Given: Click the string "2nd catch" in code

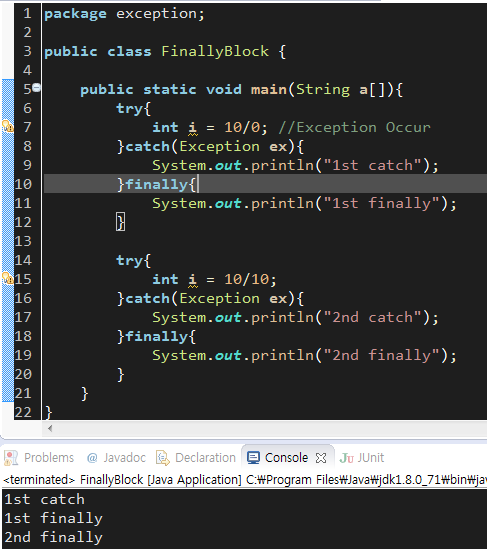Looking at the screenshot, I should tap(373, 317).
